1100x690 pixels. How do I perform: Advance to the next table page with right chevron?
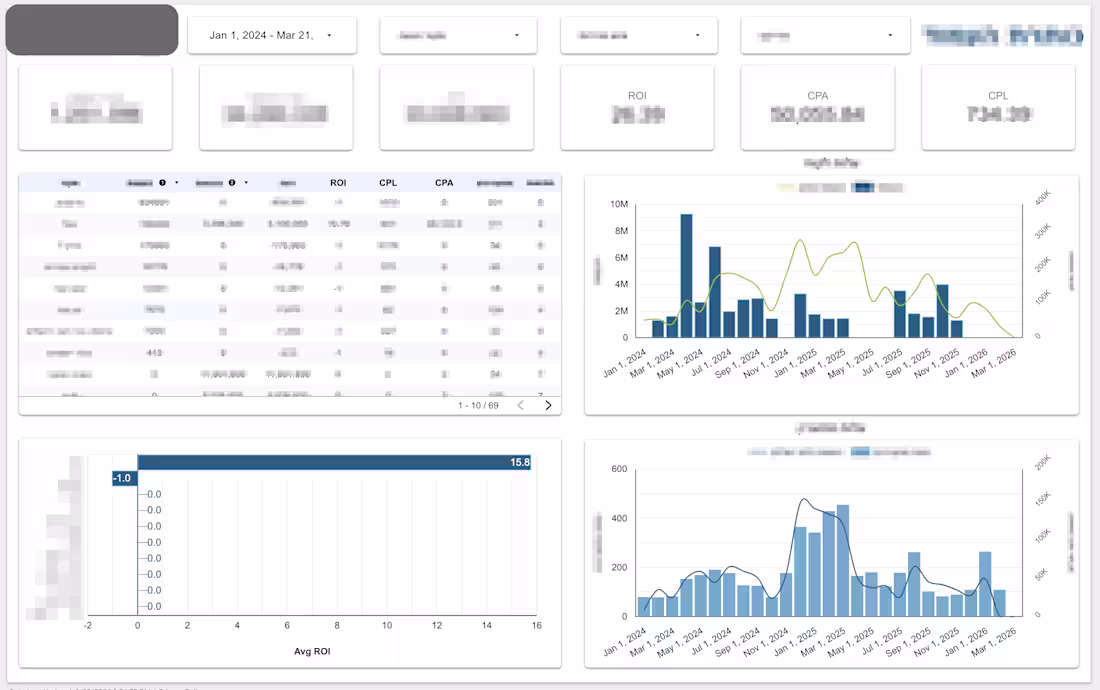point(548,405)
